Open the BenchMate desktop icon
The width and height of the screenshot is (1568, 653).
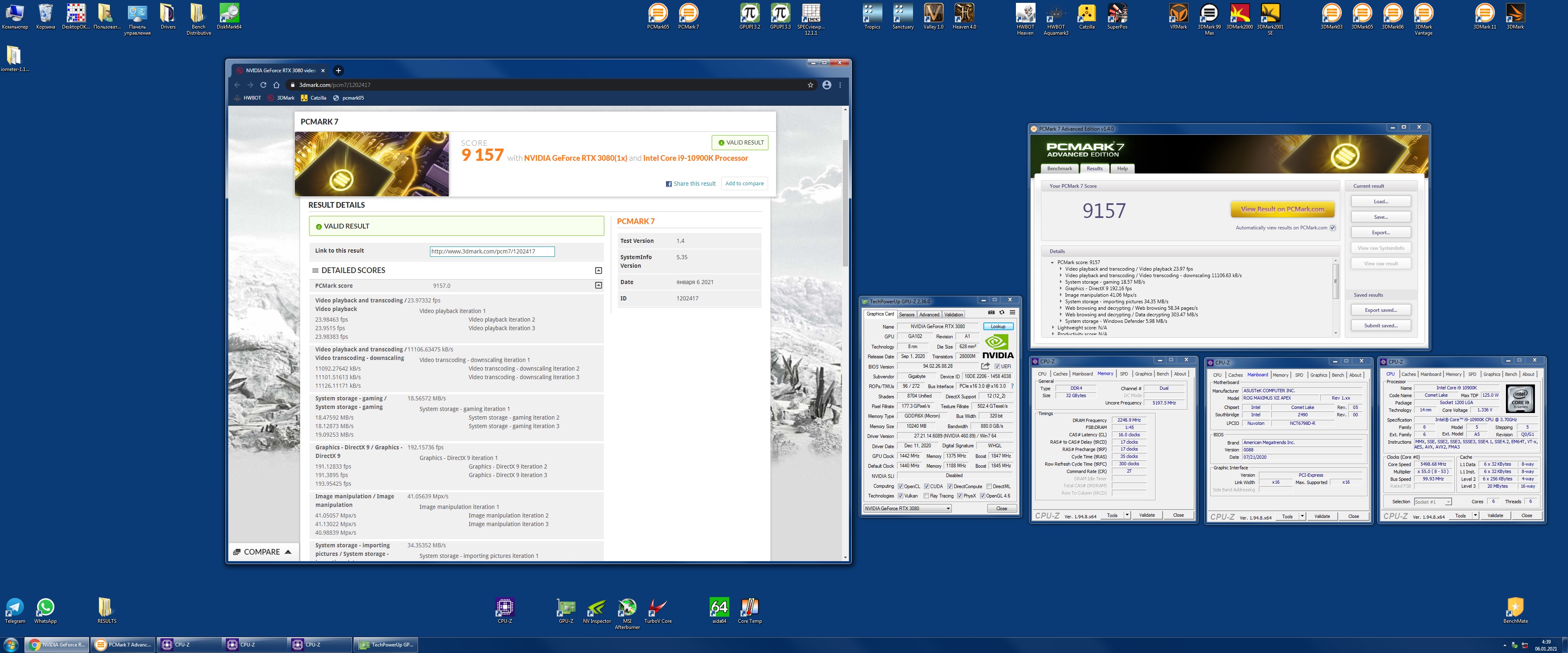[x=1515, y=611]
